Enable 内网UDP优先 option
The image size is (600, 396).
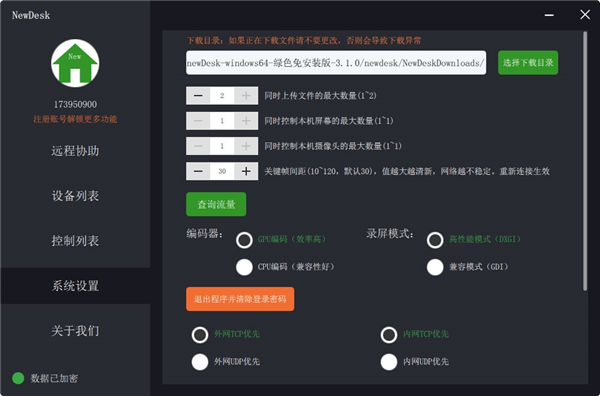(389, 362)
